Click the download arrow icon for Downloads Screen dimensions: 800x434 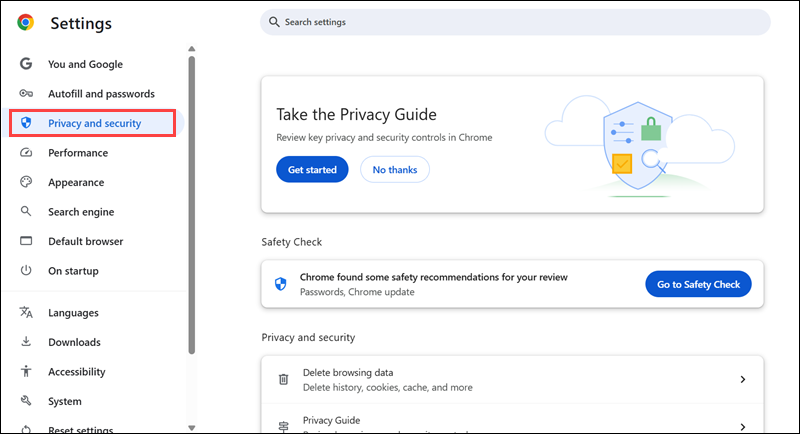pos(26,342)
